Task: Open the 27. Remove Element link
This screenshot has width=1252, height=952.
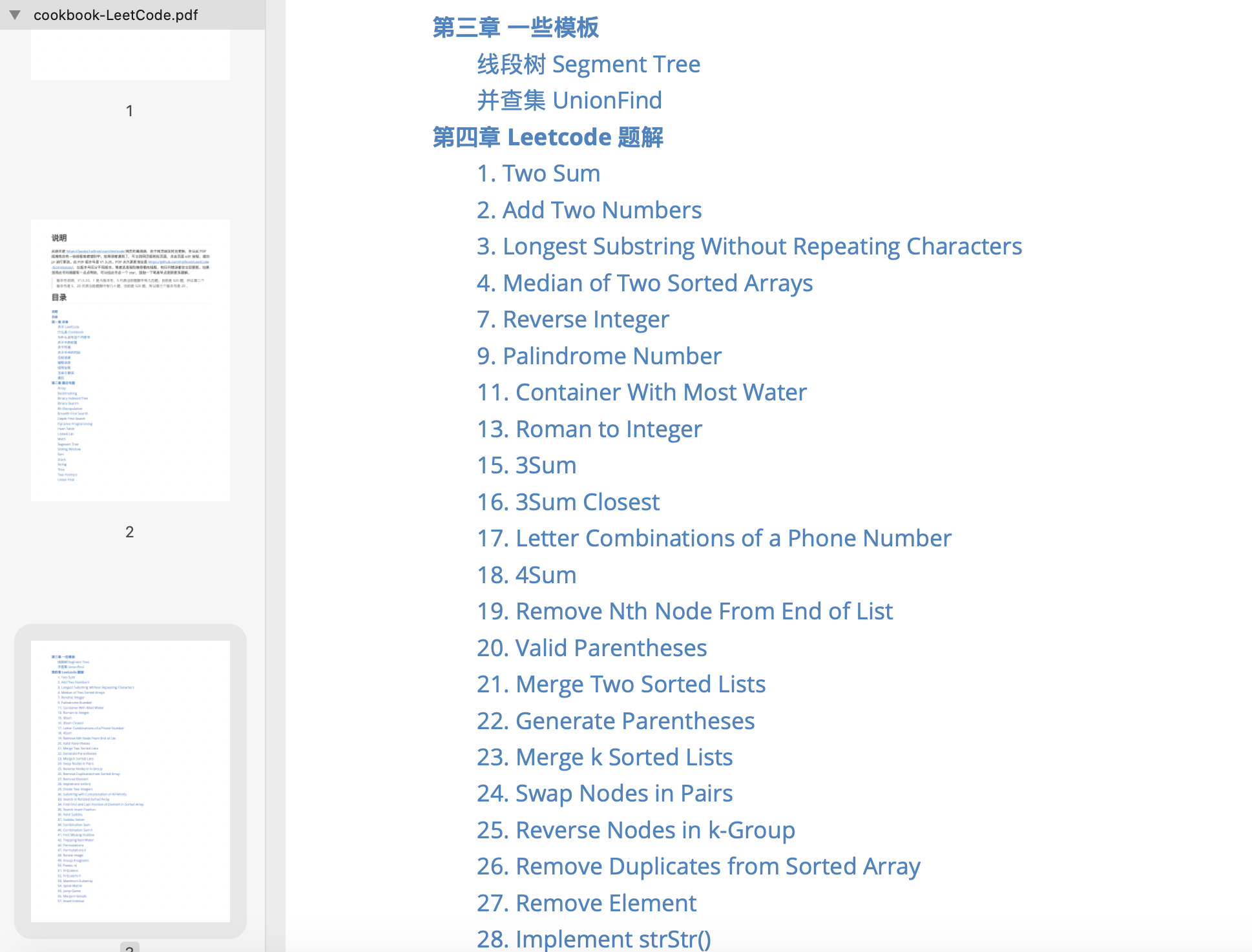Action: [x=587, y=904]
